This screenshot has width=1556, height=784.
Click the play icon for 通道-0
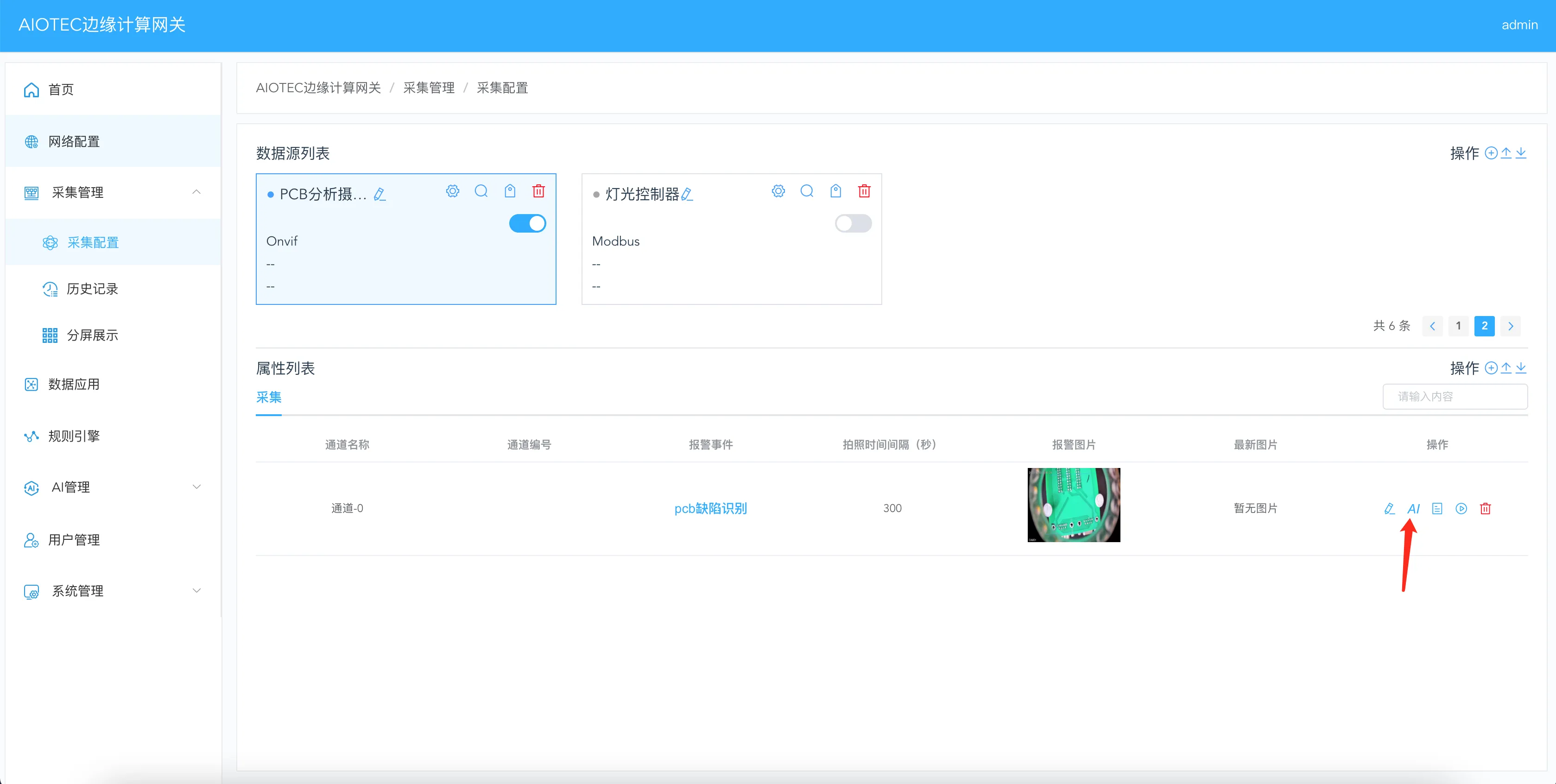tap(1461, 509)
